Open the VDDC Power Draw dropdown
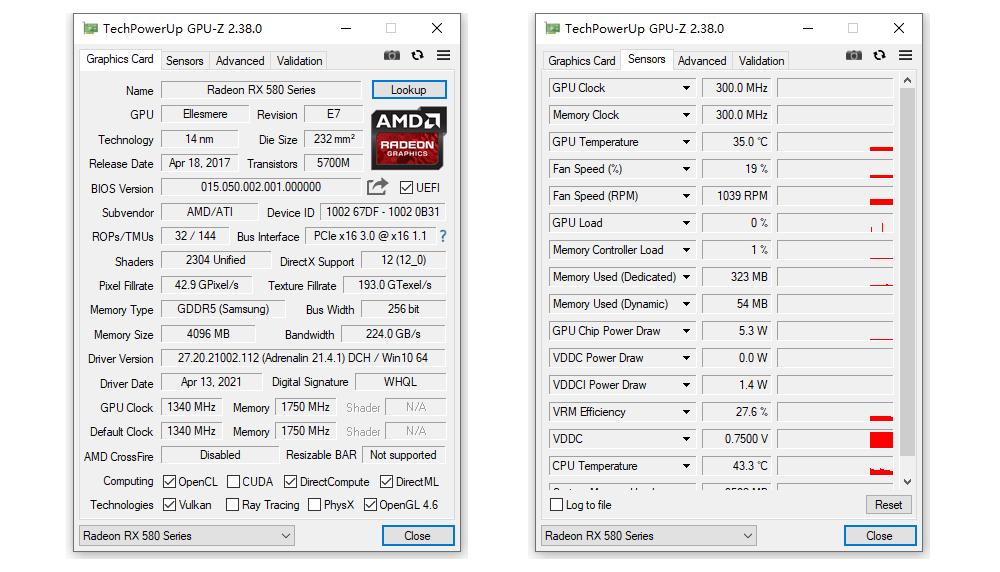Image resolution: width=1000 pixels, height=572 pixels. click(x=686, y=358)
